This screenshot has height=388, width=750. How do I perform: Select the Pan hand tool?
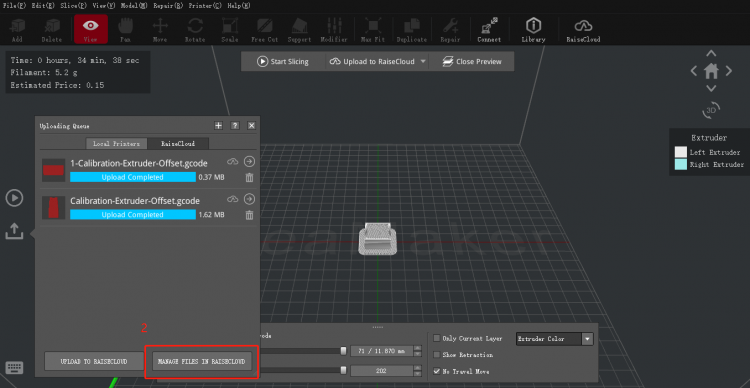[x=125, y=30]
